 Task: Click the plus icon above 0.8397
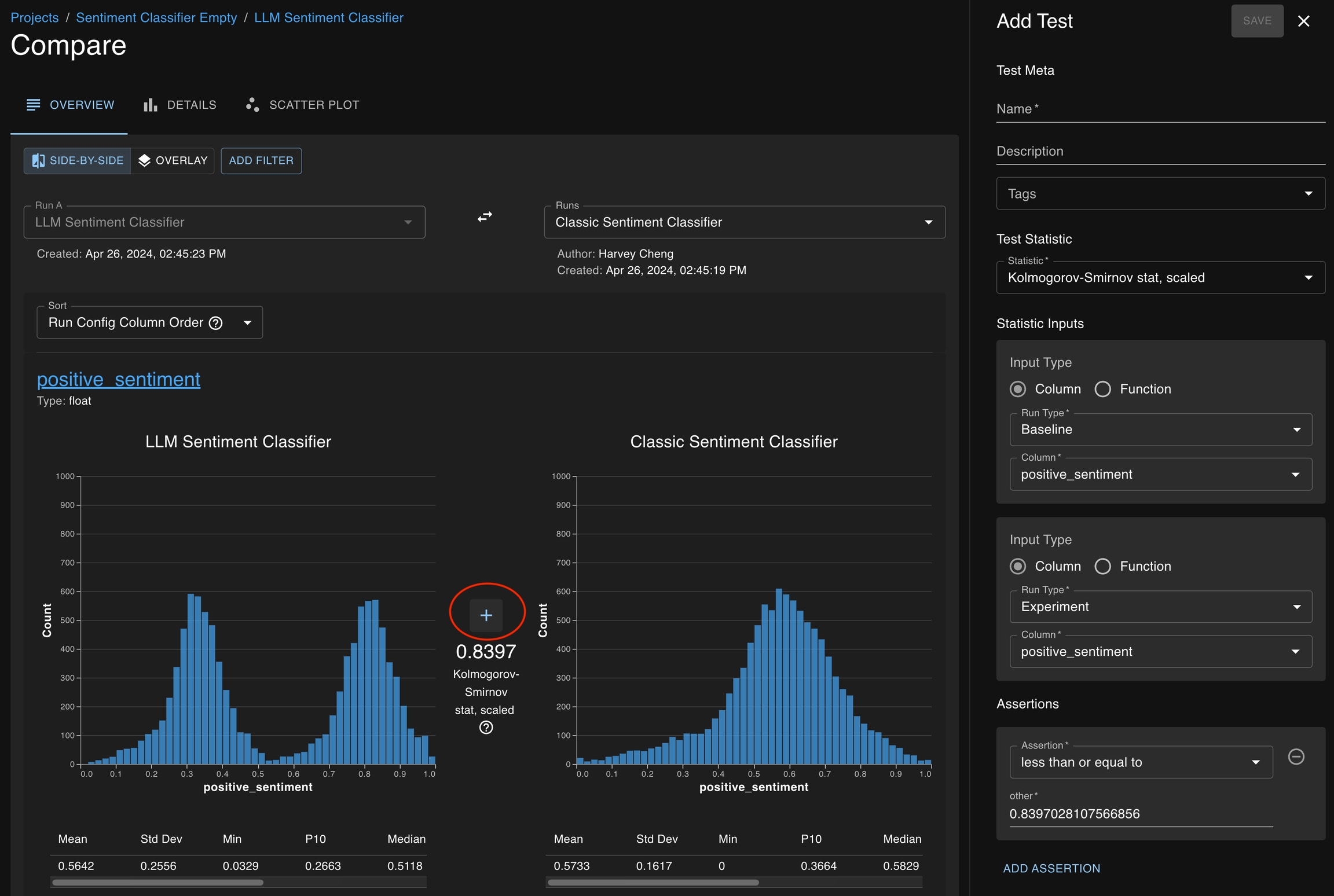tap(486, 615)
